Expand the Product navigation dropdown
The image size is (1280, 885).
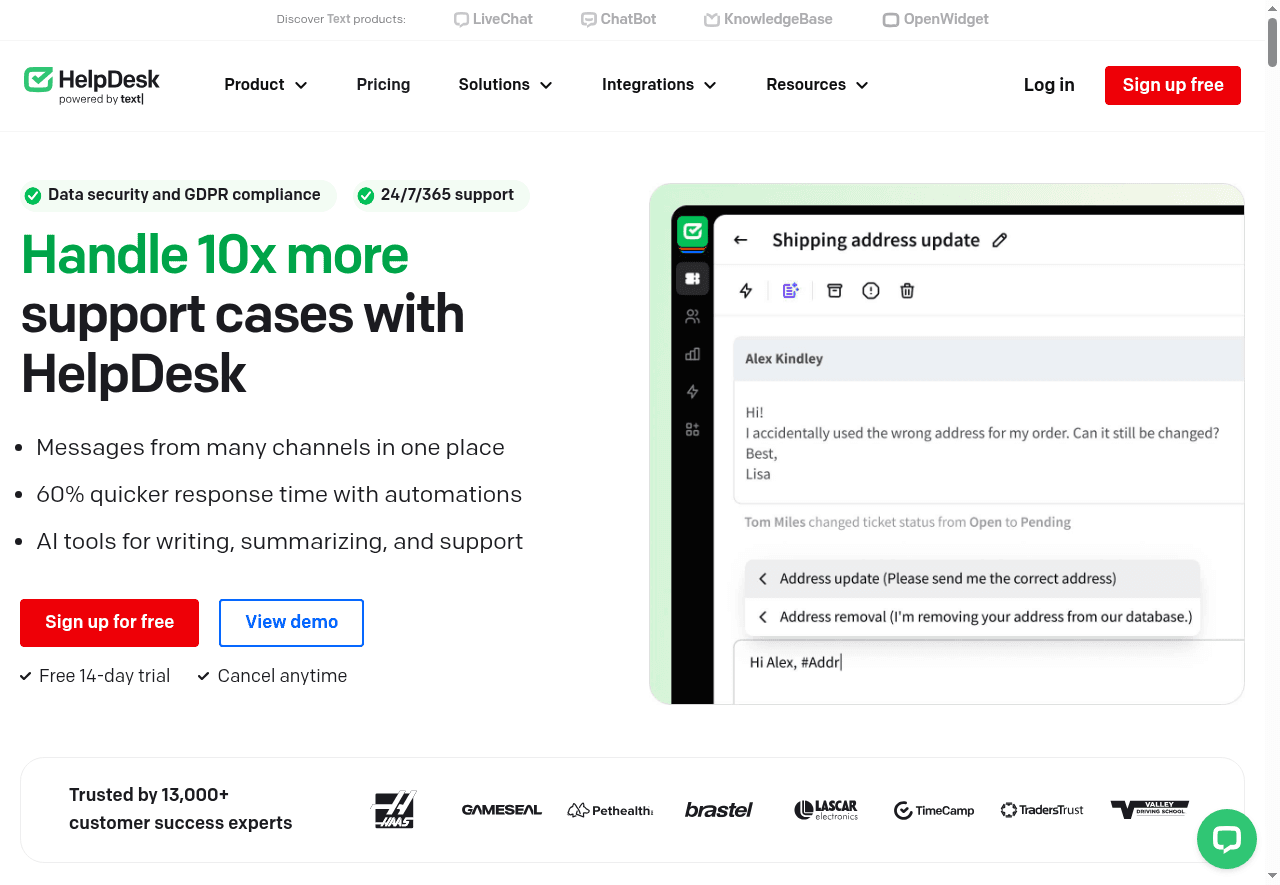point(265,85)
